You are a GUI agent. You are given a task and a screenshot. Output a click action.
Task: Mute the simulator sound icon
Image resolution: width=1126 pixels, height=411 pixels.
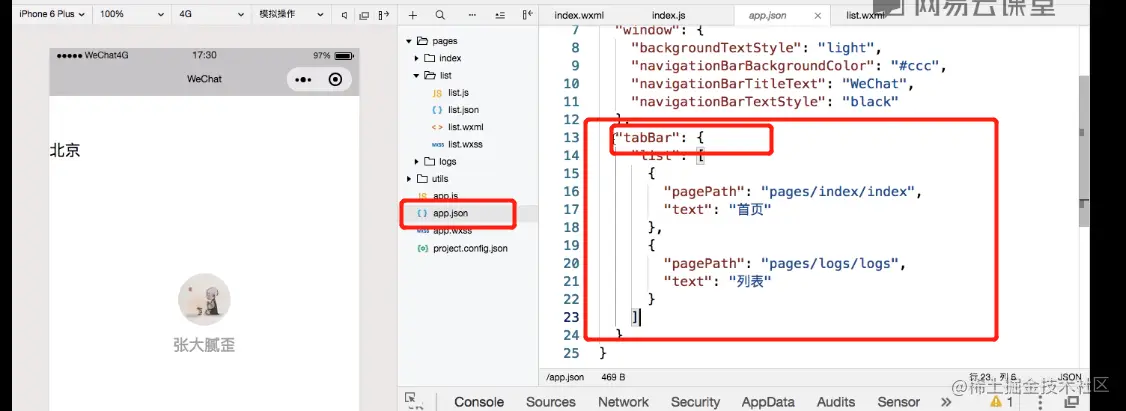[345, 14]
